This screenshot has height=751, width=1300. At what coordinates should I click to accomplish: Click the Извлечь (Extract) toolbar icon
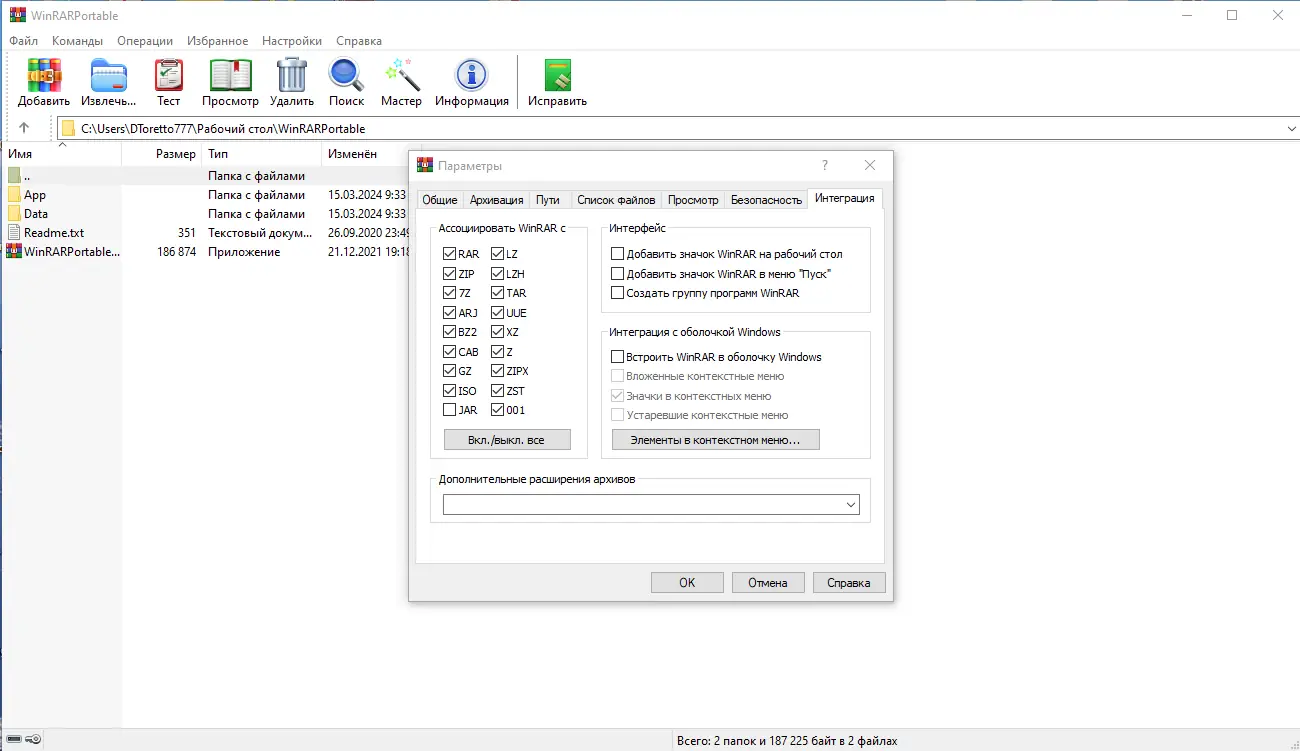[x=109, y=75]
